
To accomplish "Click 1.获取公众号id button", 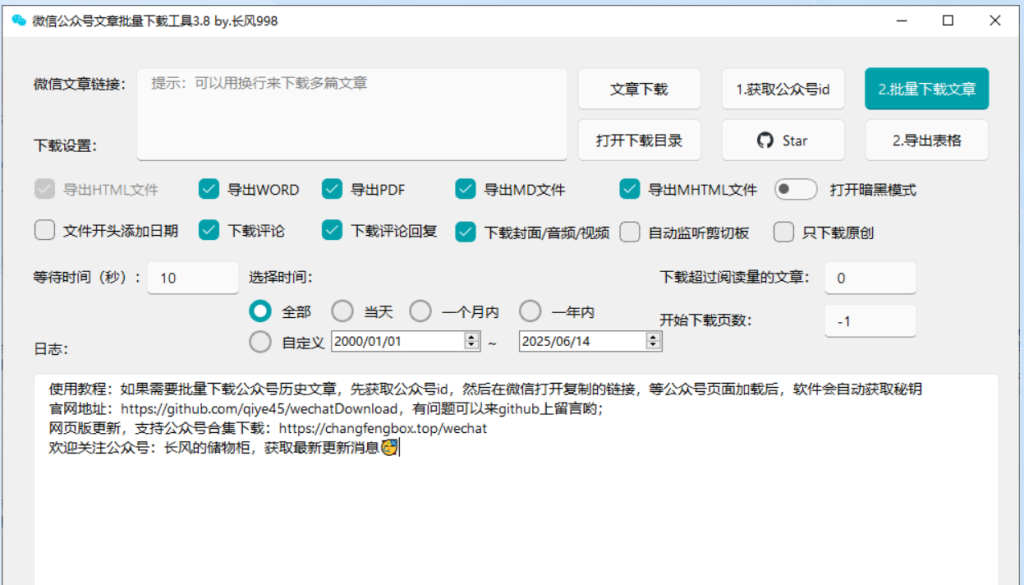I will pyautogui.click(x=783, y=88).
